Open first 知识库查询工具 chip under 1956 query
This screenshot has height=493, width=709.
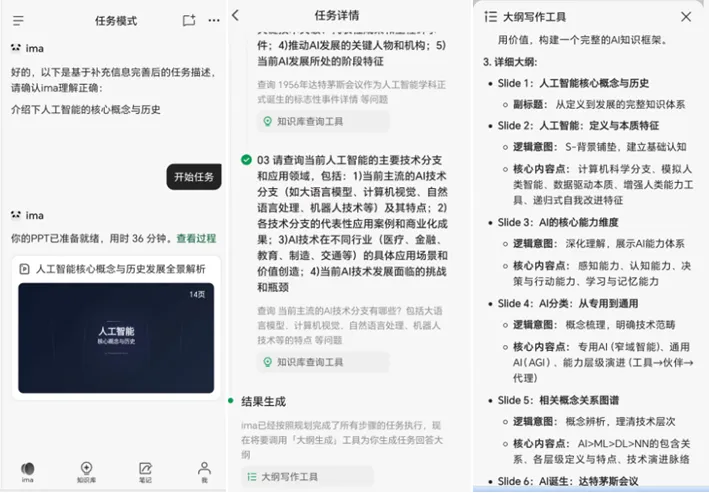point(323,121)
